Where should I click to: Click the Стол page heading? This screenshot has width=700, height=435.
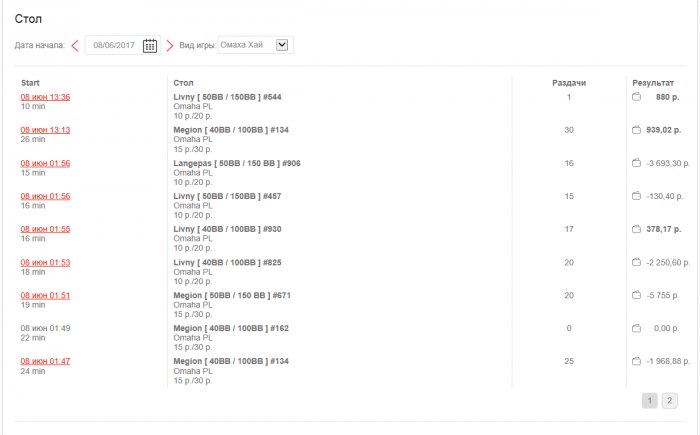pos(28,19)
